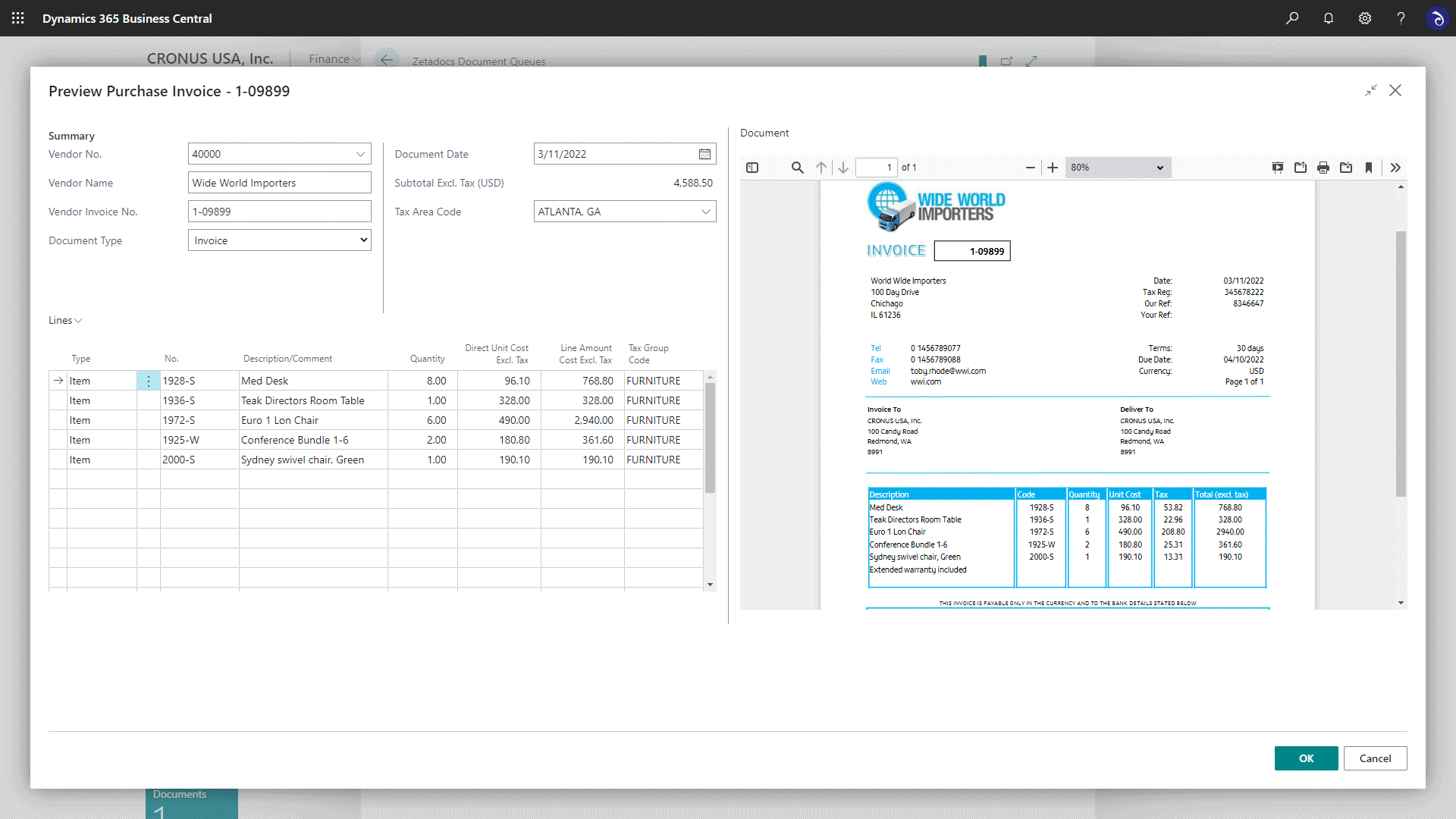This screenshot has height=819, width=1456.
Task: Open the Document Type dropdown
Action: [x=280, y=240]
